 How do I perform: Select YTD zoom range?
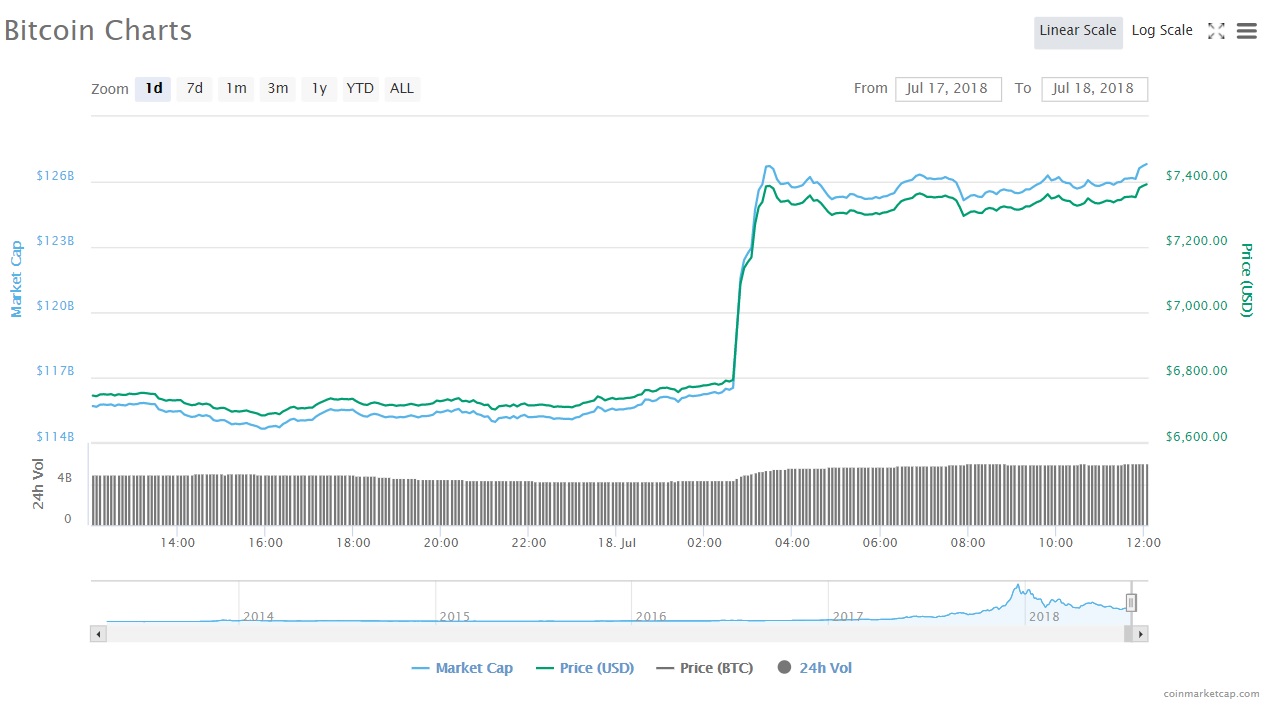pyautogui.click(x=360, y=89)
